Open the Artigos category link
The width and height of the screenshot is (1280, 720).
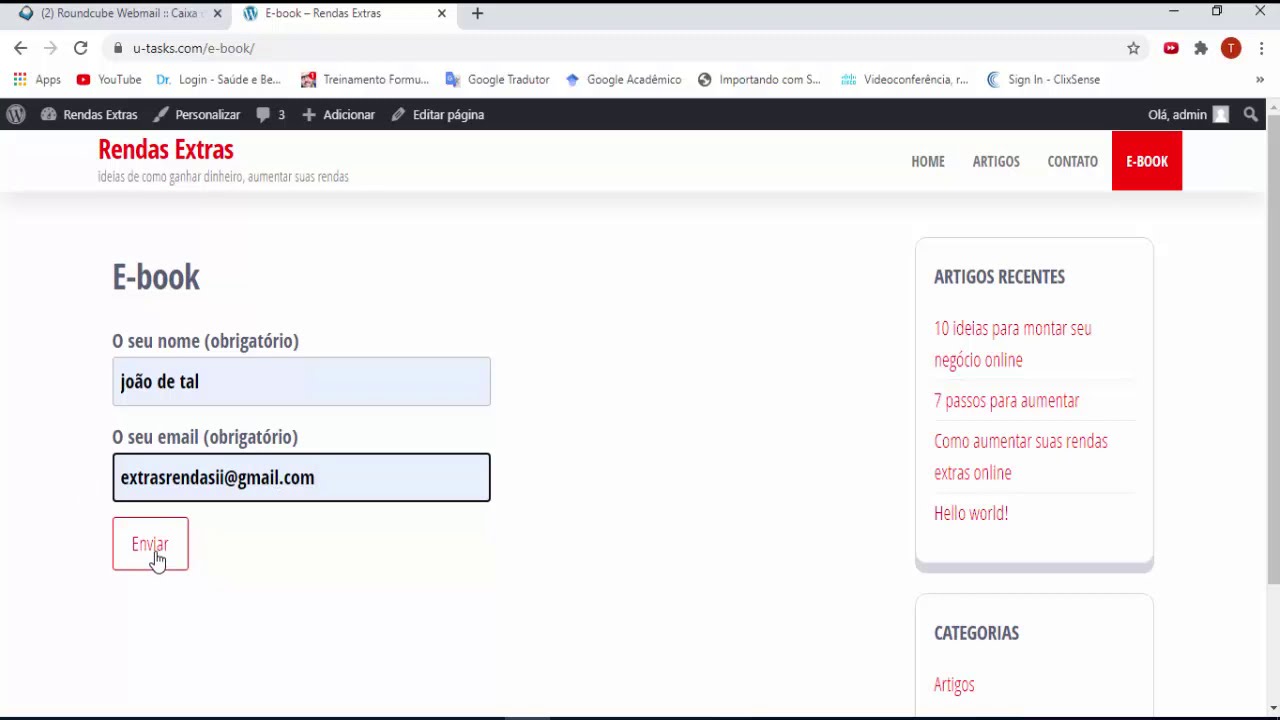click(x=954, y=685)
